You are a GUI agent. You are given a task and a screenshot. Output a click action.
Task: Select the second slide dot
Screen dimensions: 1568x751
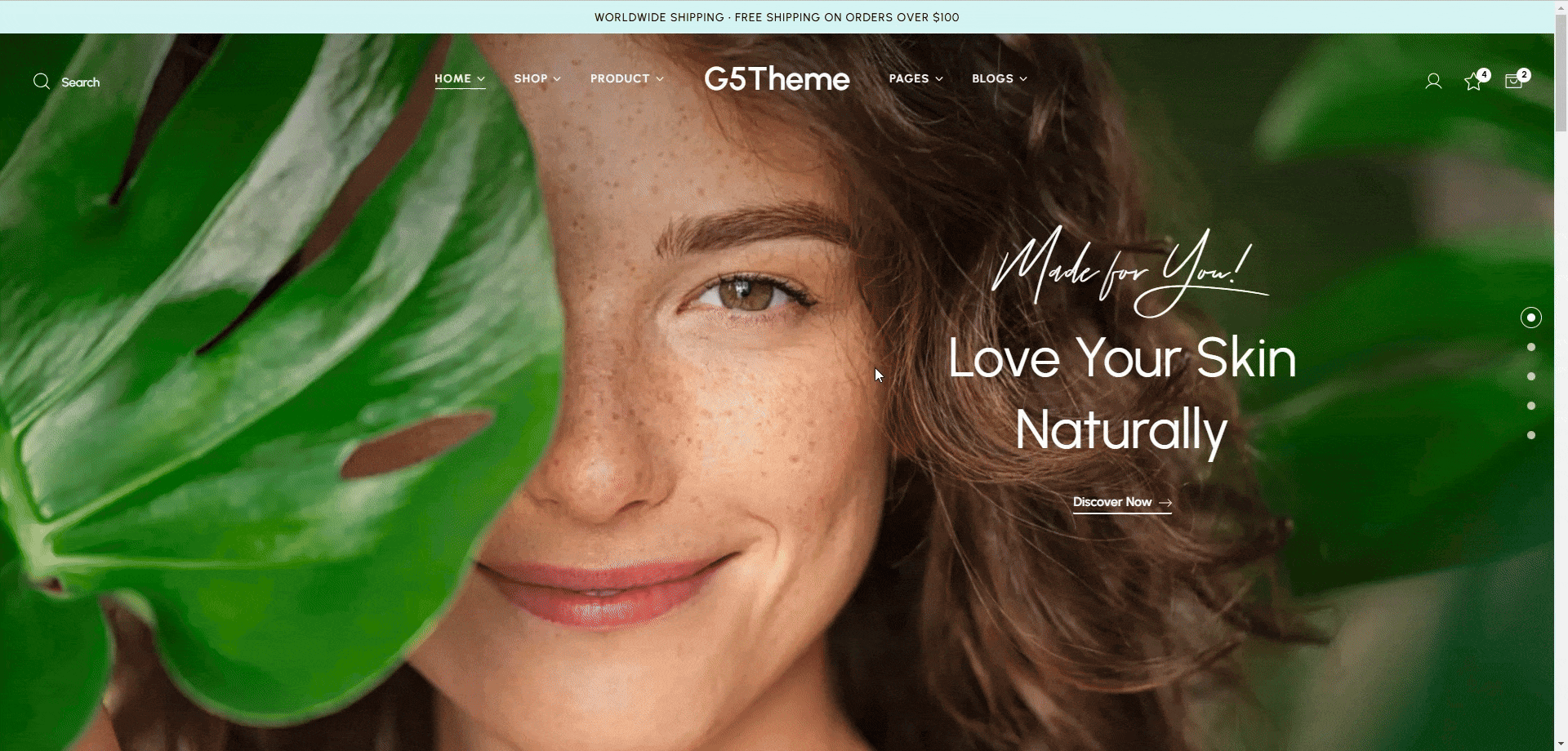click(1531, 347)
